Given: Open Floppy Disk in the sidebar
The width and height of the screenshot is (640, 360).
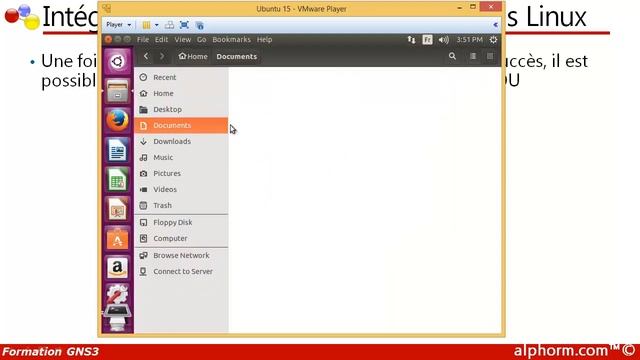Looking at the screenshot, I should (181, 222).
